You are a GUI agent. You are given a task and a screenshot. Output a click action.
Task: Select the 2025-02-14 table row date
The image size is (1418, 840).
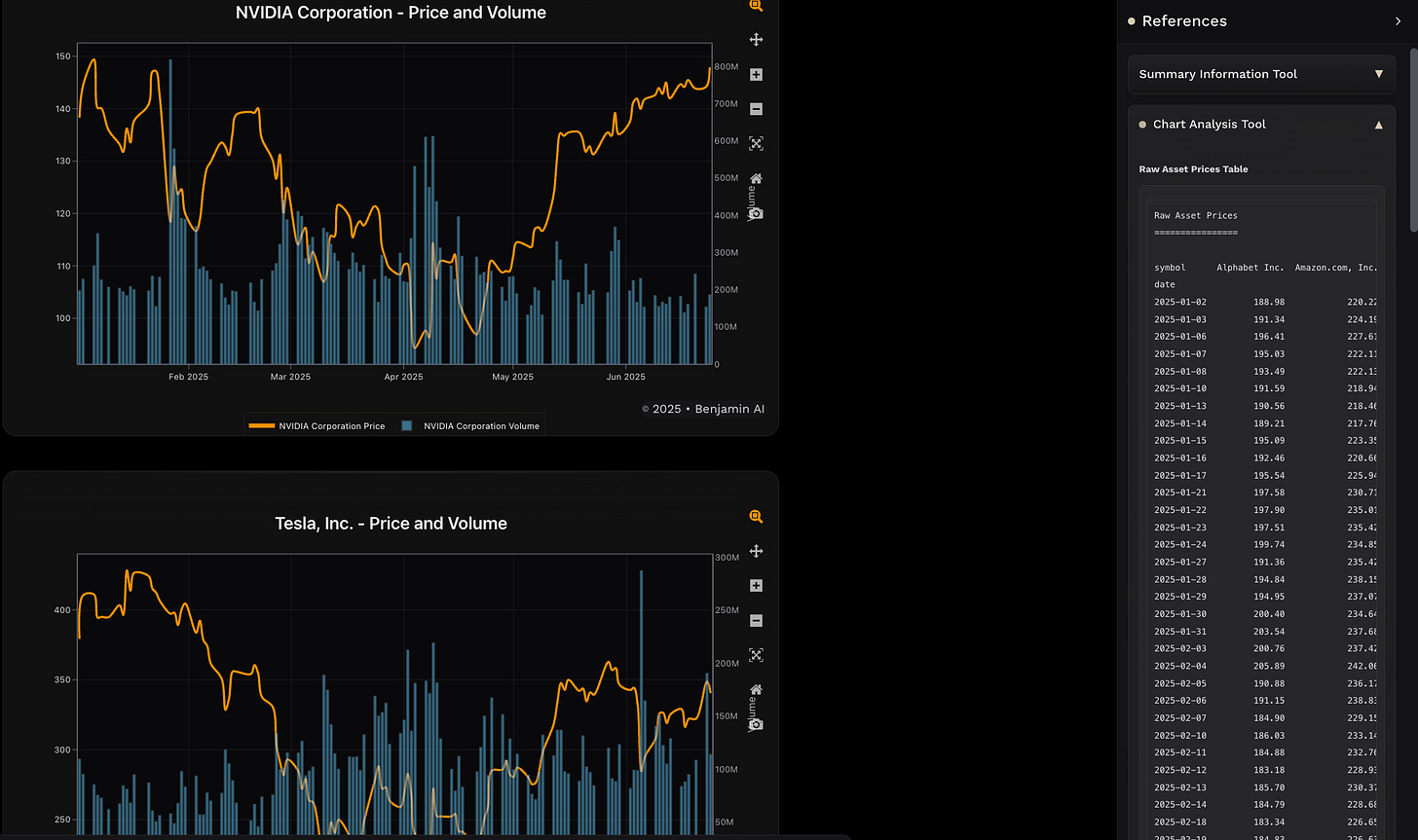point(1180,805)
